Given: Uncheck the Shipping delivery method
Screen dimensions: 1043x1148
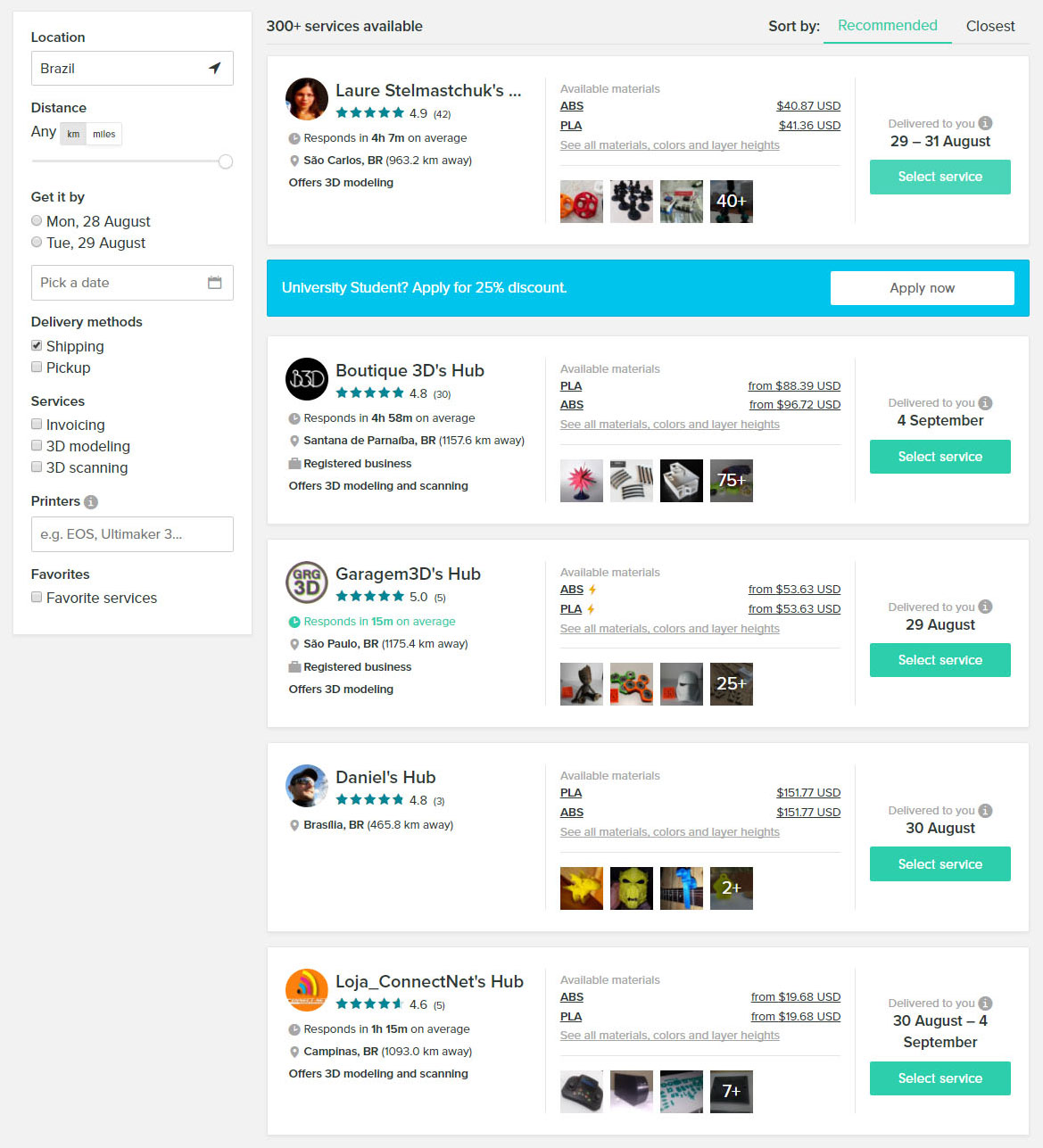Looking at the screenshot, I should [37, 345].
